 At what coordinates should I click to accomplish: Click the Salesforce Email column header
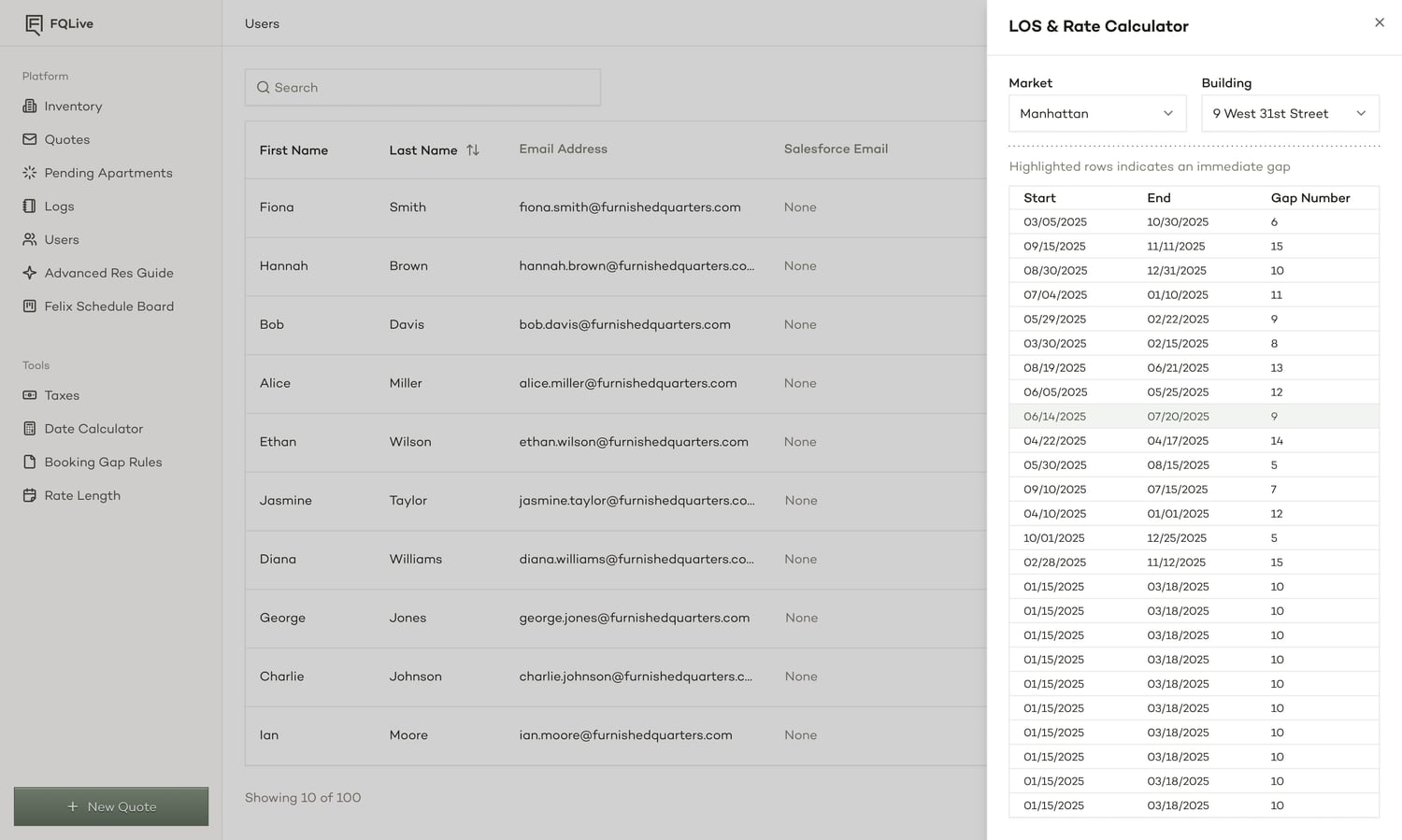coord(836,149)
